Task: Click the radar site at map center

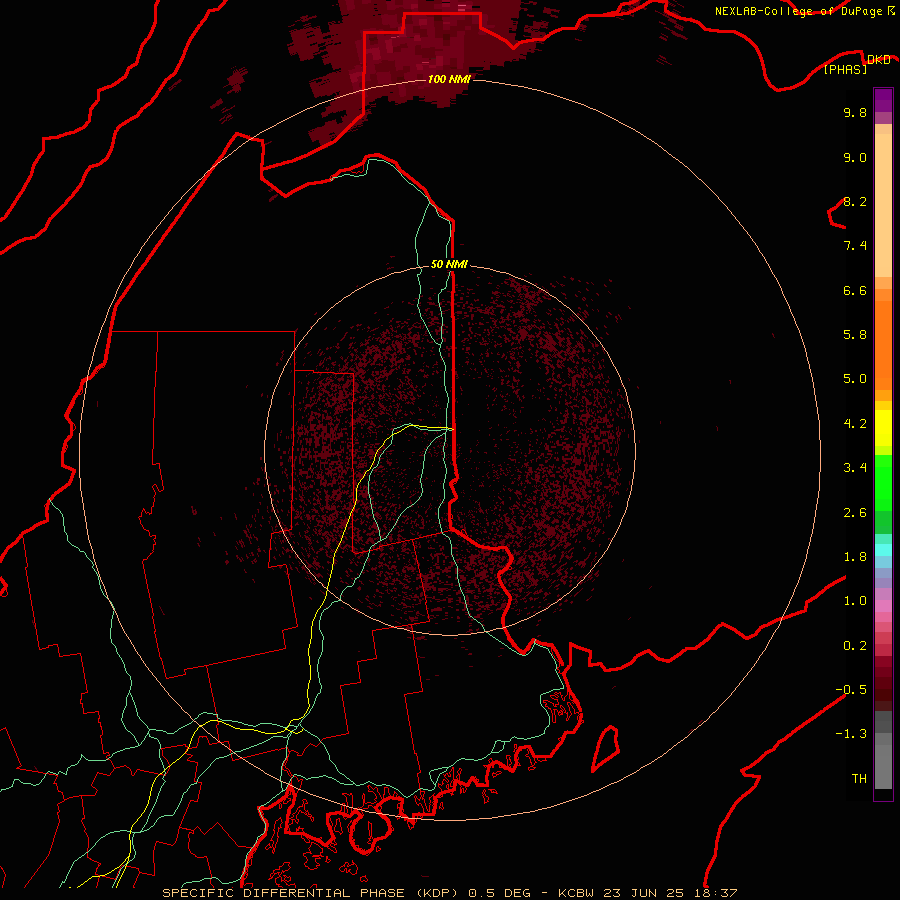Action: [450, 449]
